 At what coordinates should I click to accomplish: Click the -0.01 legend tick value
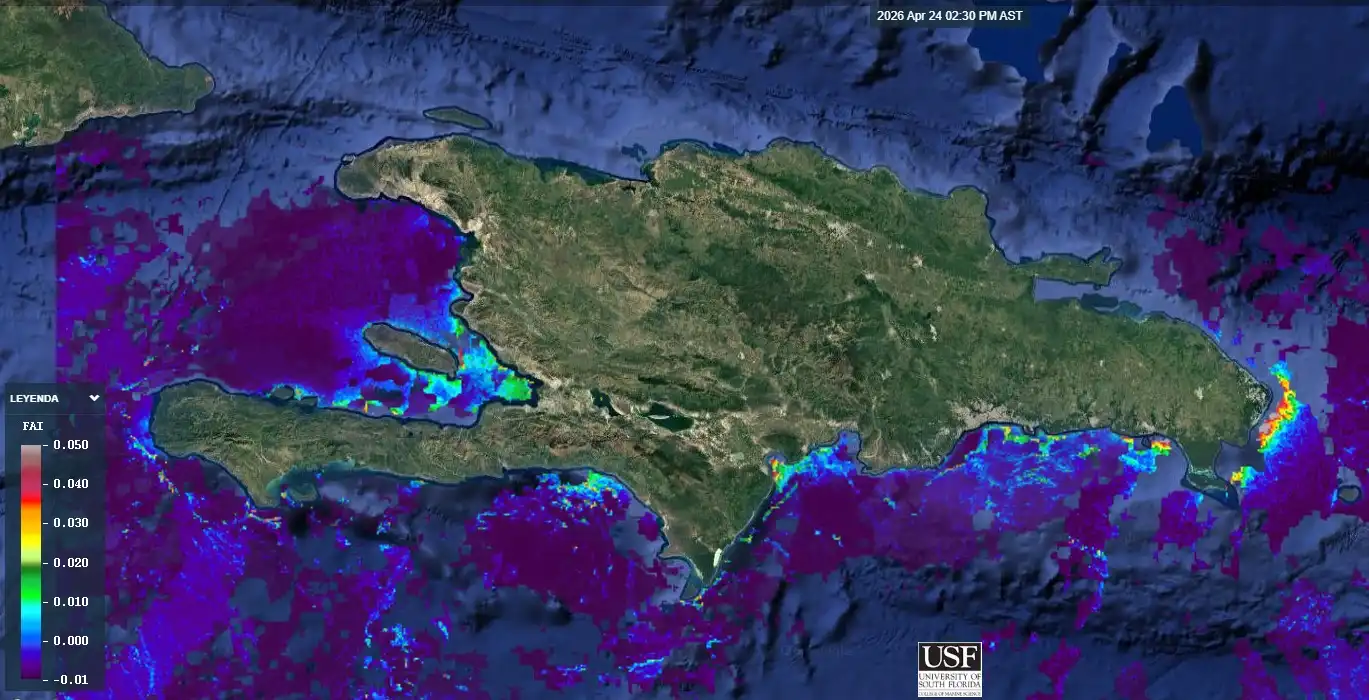(x=71, y=680)
